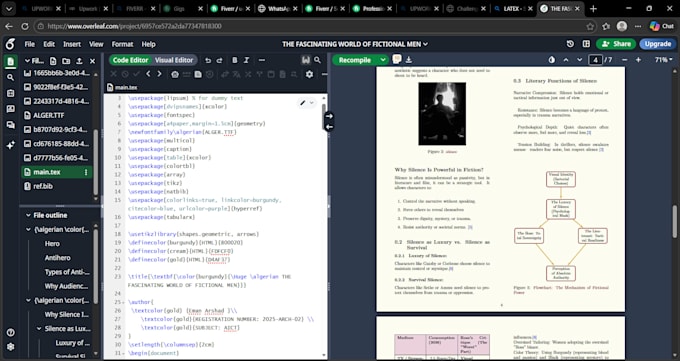Open the review panel icon in rail

(x=10, y=109)
